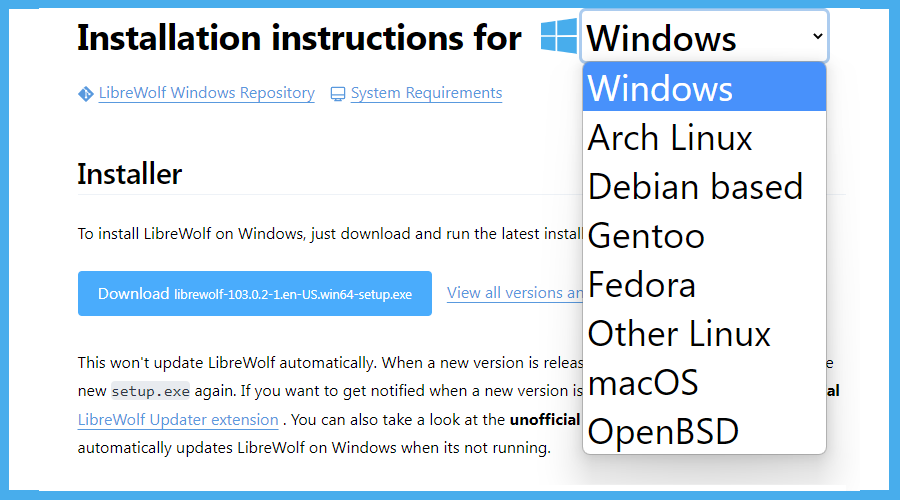
Task: Choose Arch Linux from the list
Action: (704, 137)
